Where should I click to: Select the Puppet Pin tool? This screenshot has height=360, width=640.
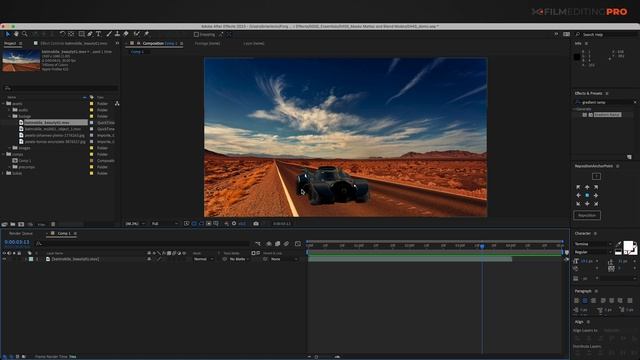[146, 34]
